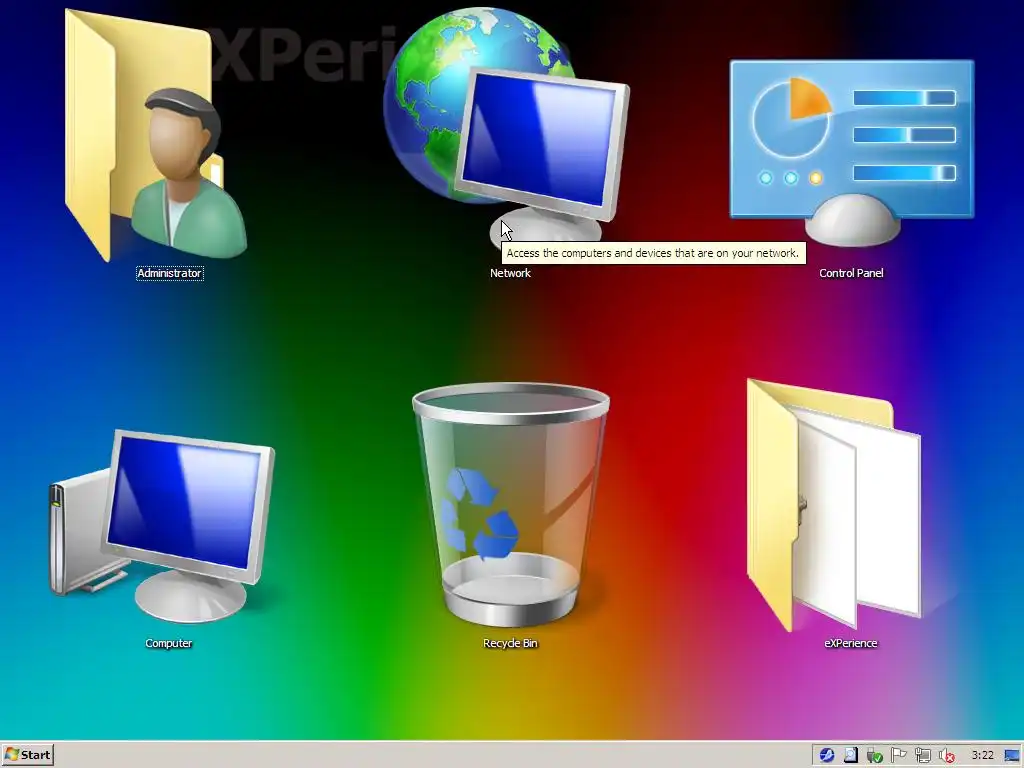Select the Administrator user folder icon
1024x768 pixels.
[157, 136]
